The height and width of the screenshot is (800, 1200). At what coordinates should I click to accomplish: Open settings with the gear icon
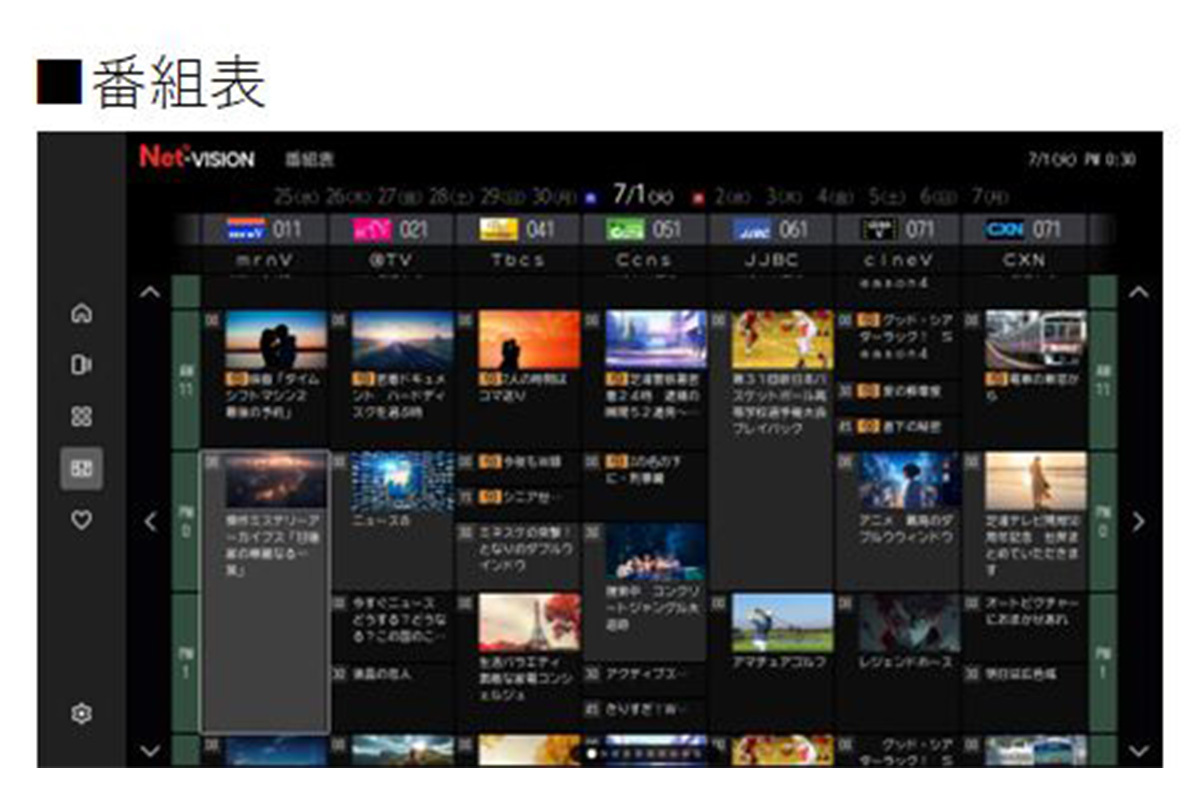pyautogui.click(x=81, y=713)
